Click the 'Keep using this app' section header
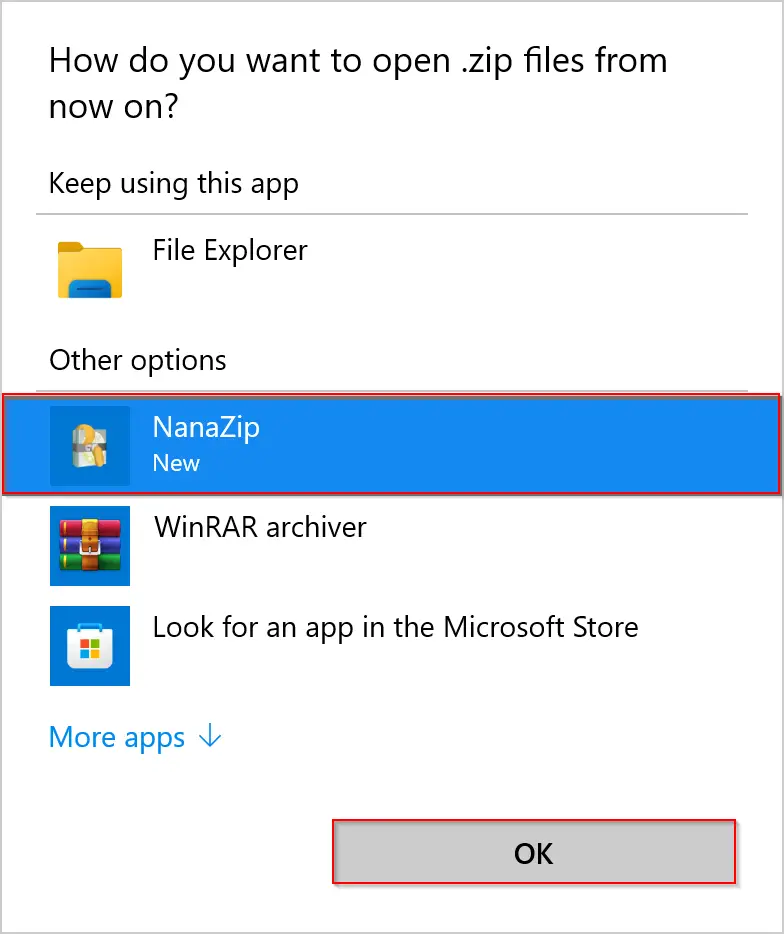This screenshot has width=784, height=934. pos(173,184)
